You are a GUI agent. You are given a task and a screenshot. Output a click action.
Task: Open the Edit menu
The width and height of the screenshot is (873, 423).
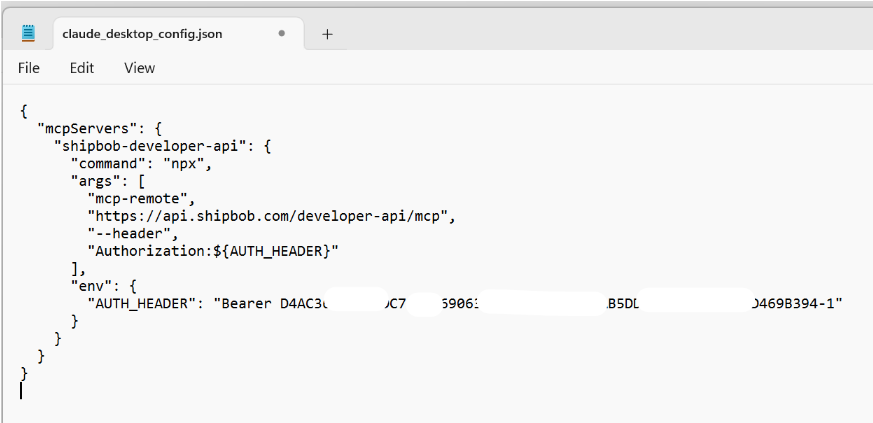(82, 68)
